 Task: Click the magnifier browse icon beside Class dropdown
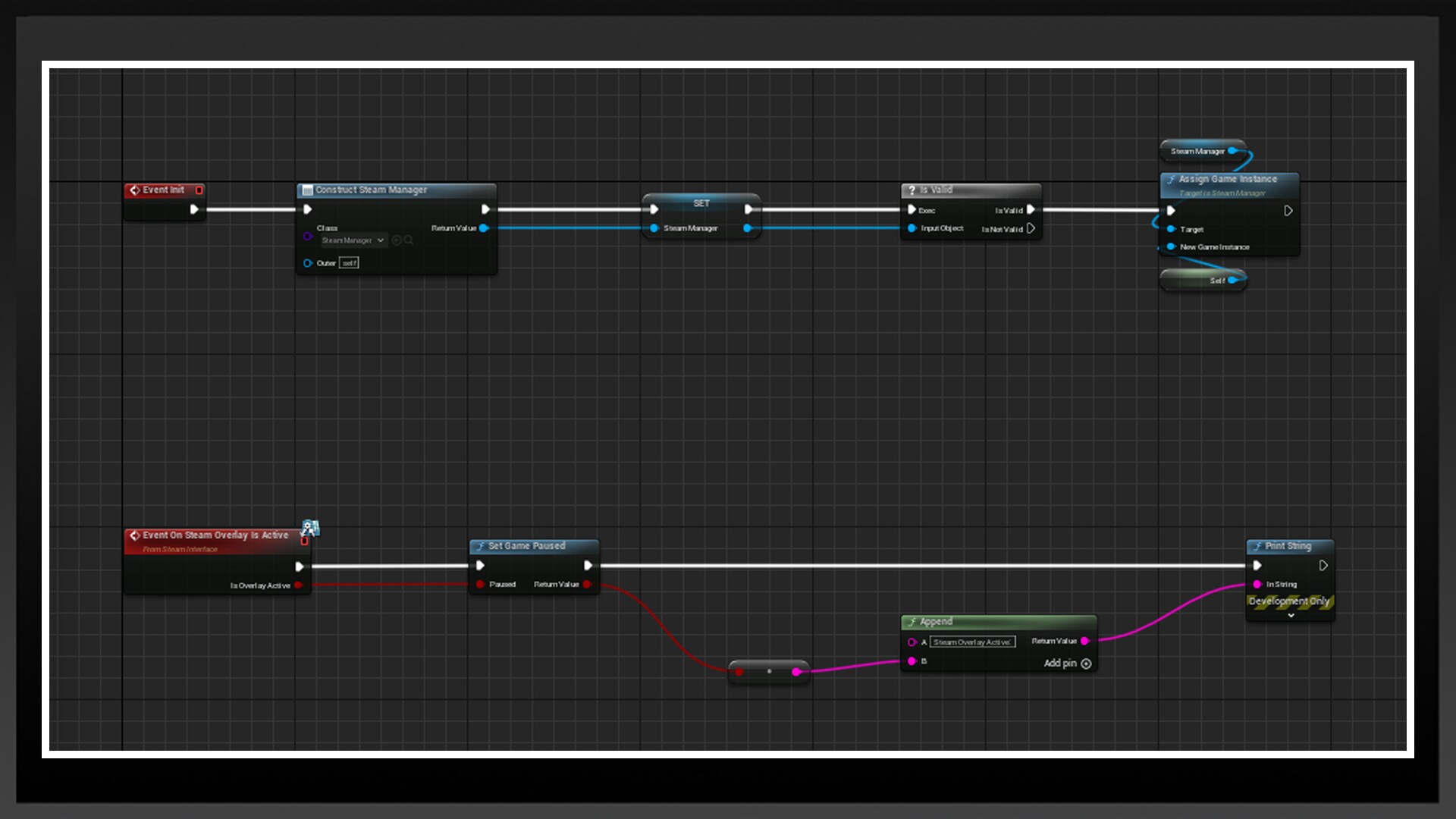pos(409,240)
